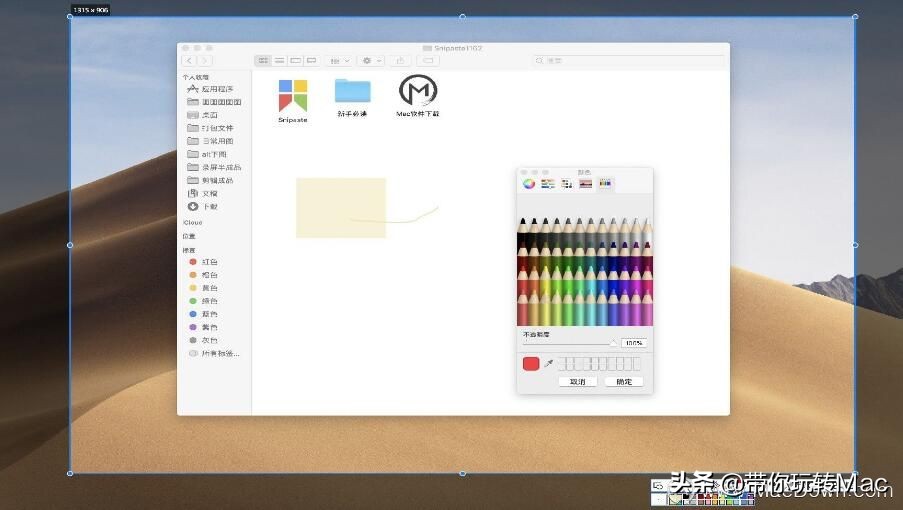Switch Finder to icon view
This screenshot has height=510, width=903.
click(x=263, y=60)
